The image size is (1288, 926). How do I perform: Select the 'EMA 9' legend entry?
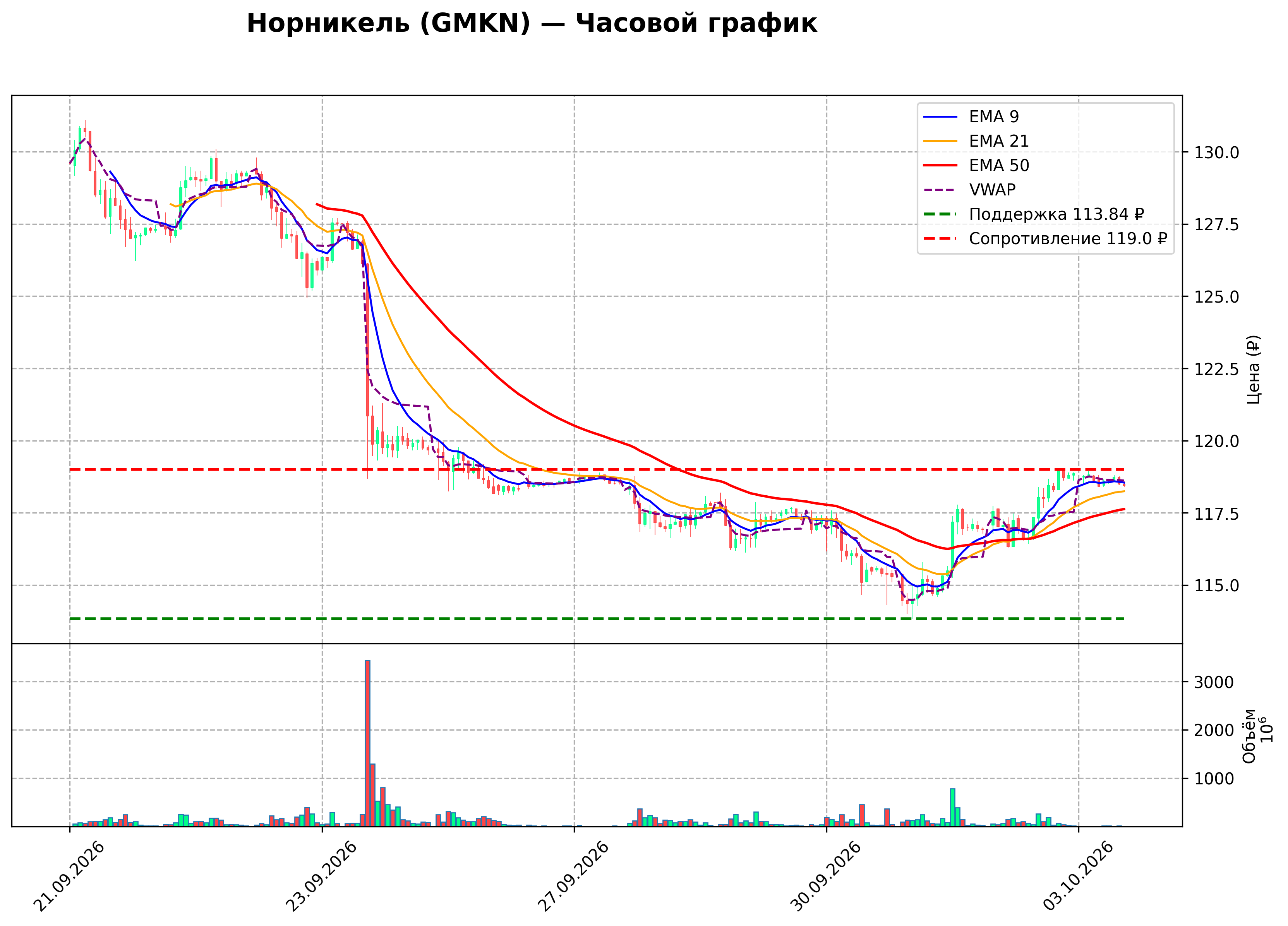(971, 117)
